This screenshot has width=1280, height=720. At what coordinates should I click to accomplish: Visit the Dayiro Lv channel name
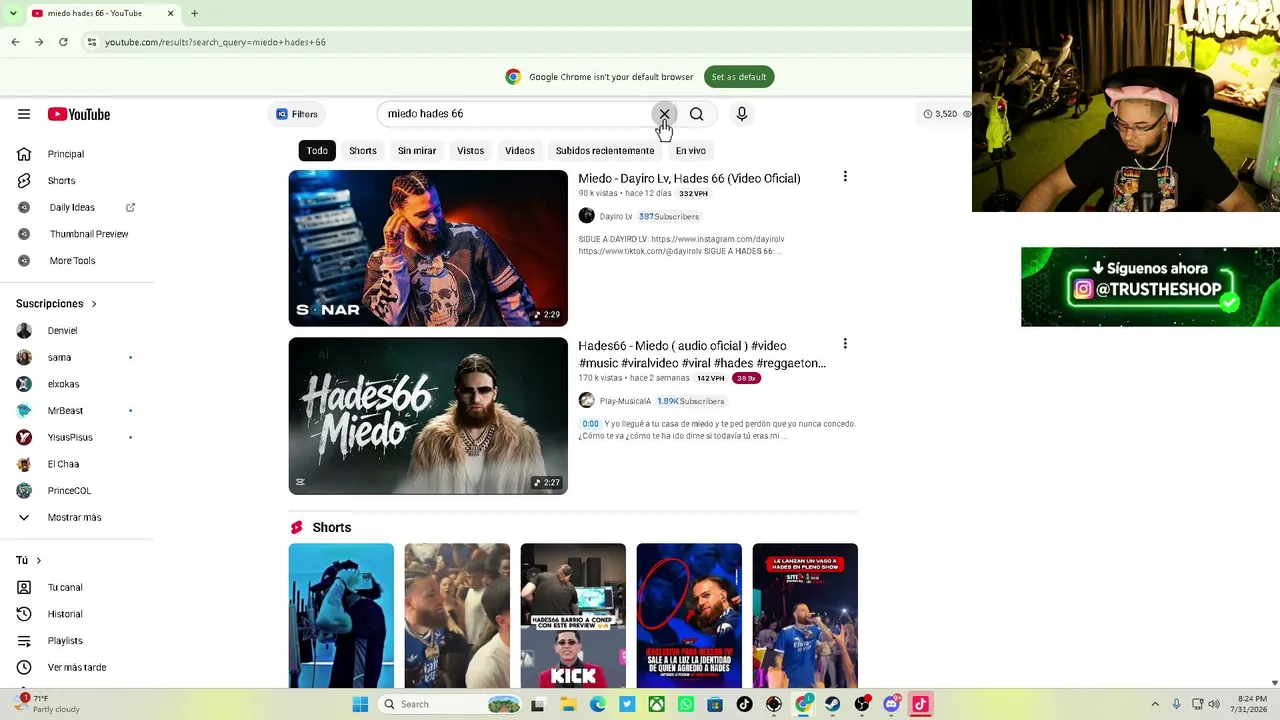coord(616,216)
